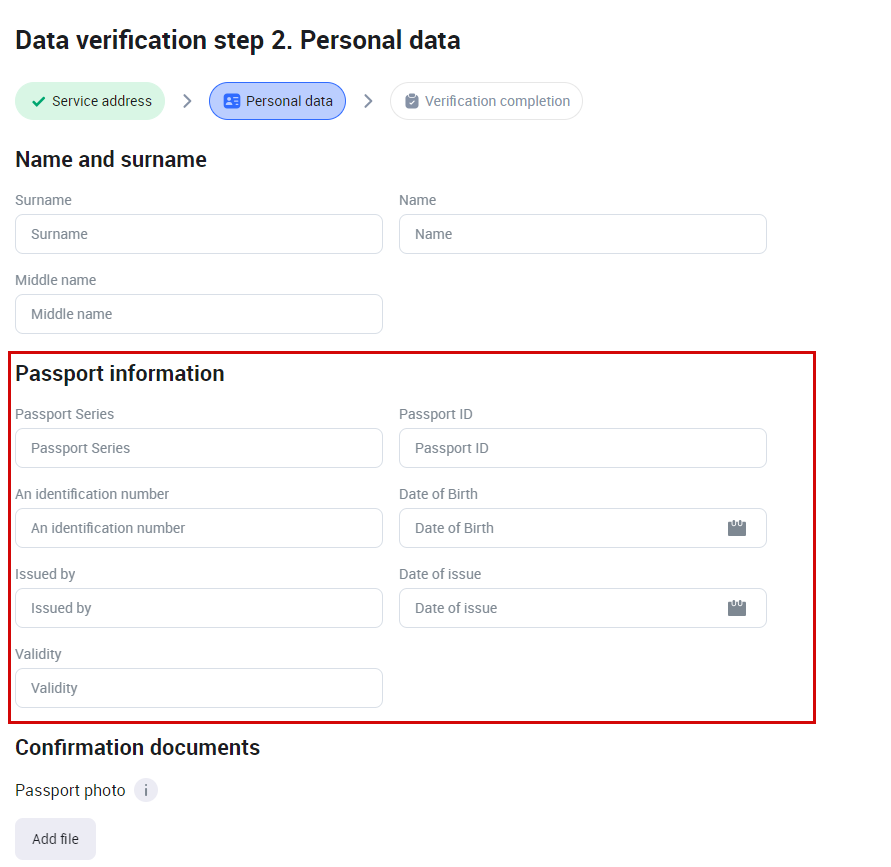This screenshot has width=891, height=867.
Task: Focus the Surname input field
Action: 198,234
